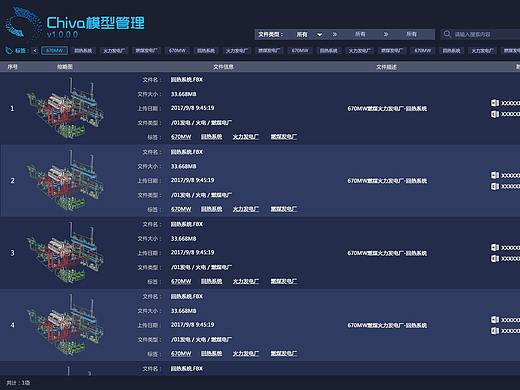Toggle the second 回热系统 tag in top tag bar

click(x=206, y=51)
